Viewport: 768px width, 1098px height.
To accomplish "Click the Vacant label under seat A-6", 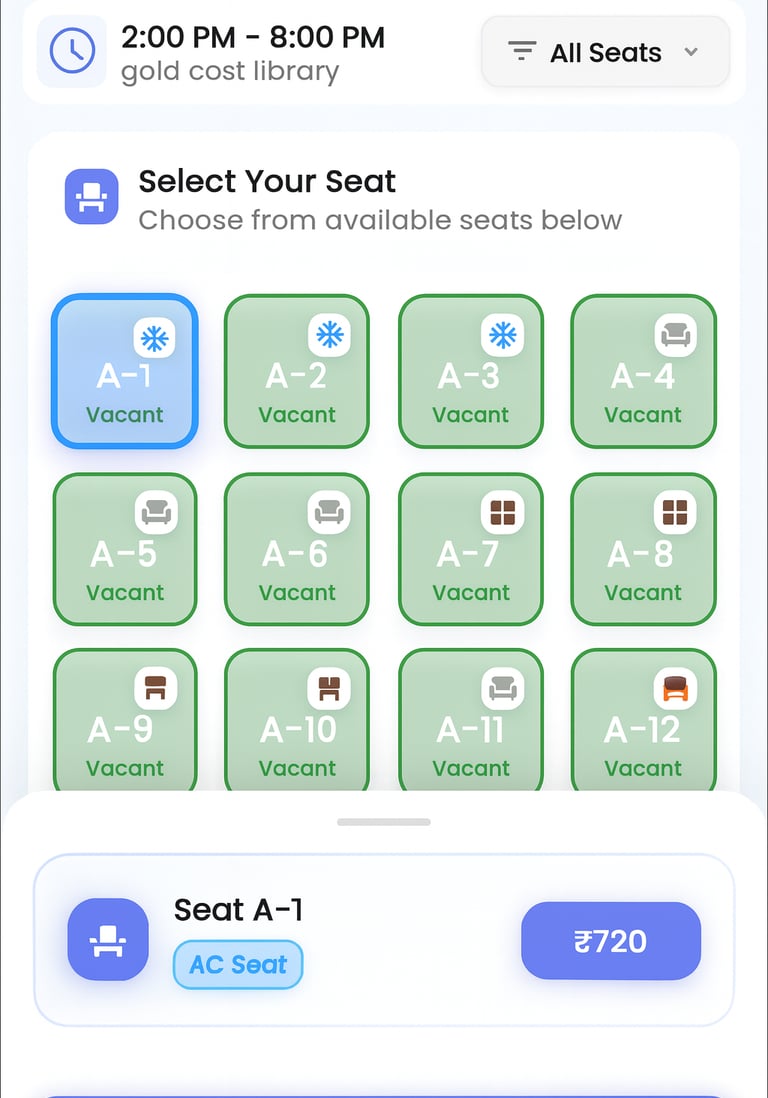I will (296, 592).
